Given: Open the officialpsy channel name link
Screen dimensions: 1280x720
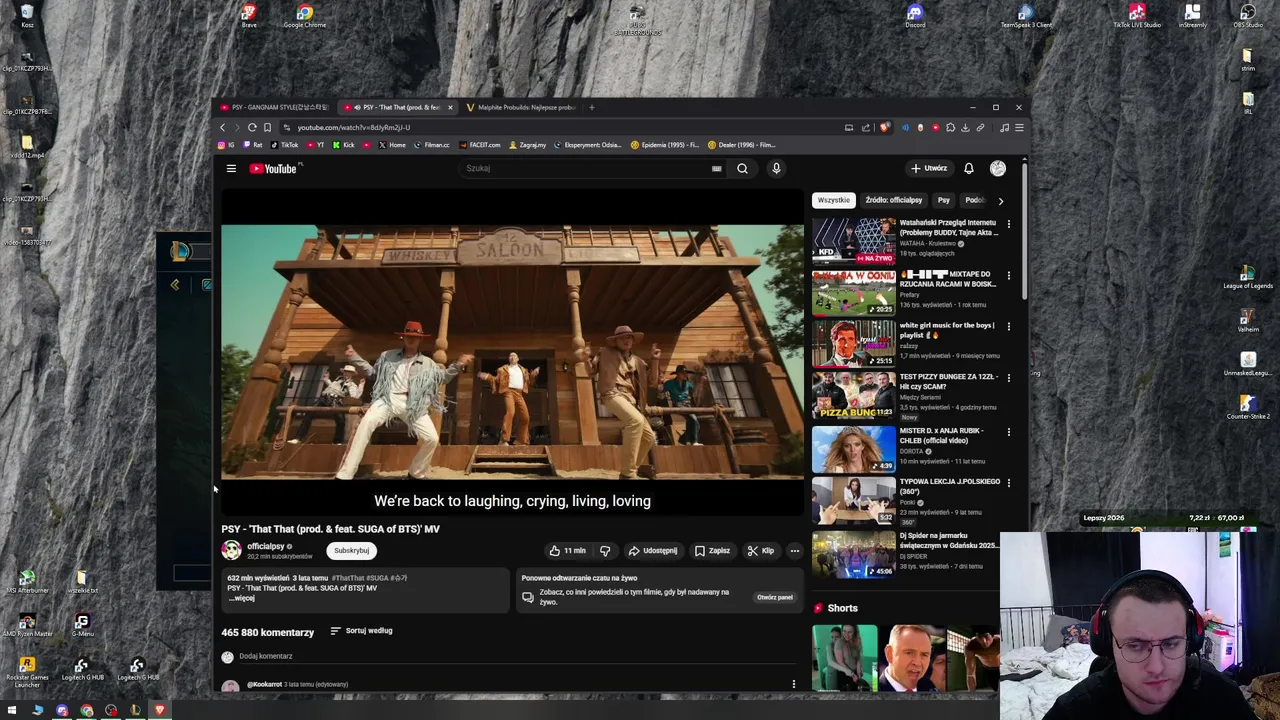Looking at the screenshot, I should [x=266, y=546].
